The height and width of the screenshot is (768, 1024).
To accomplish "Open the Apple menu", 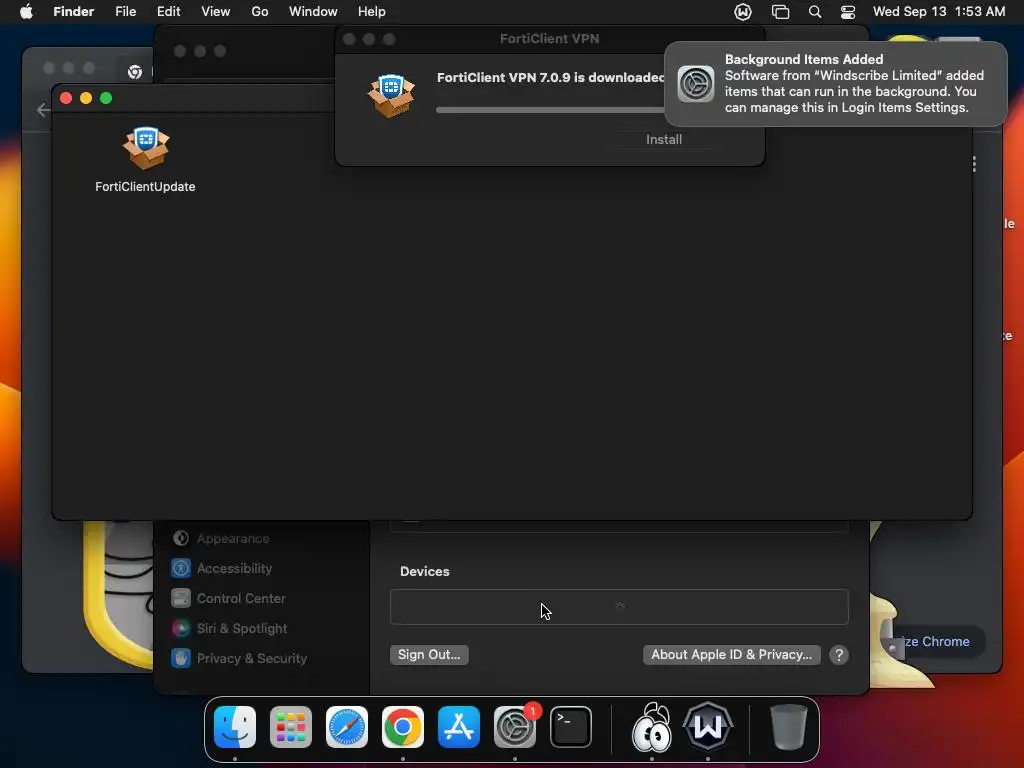I will (x=26, y=12).
